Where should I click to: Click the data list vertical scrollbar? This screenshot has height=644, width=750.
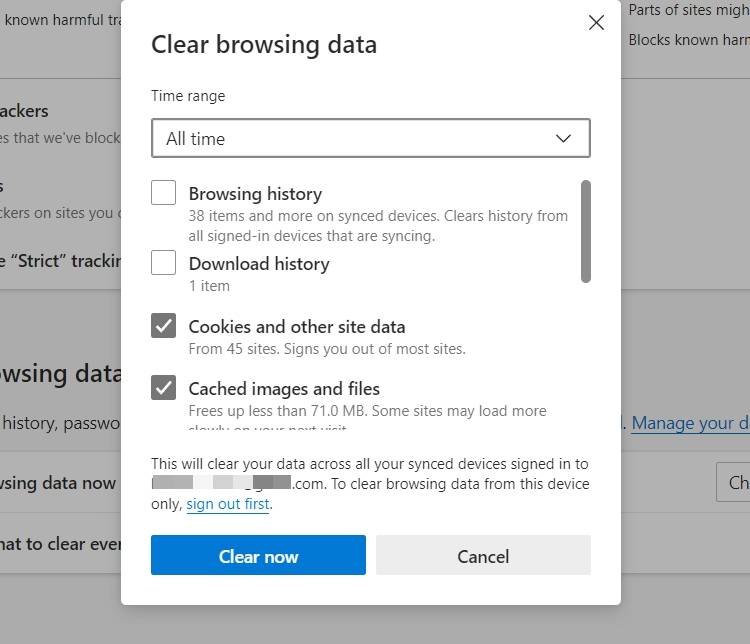coord(585,231)
